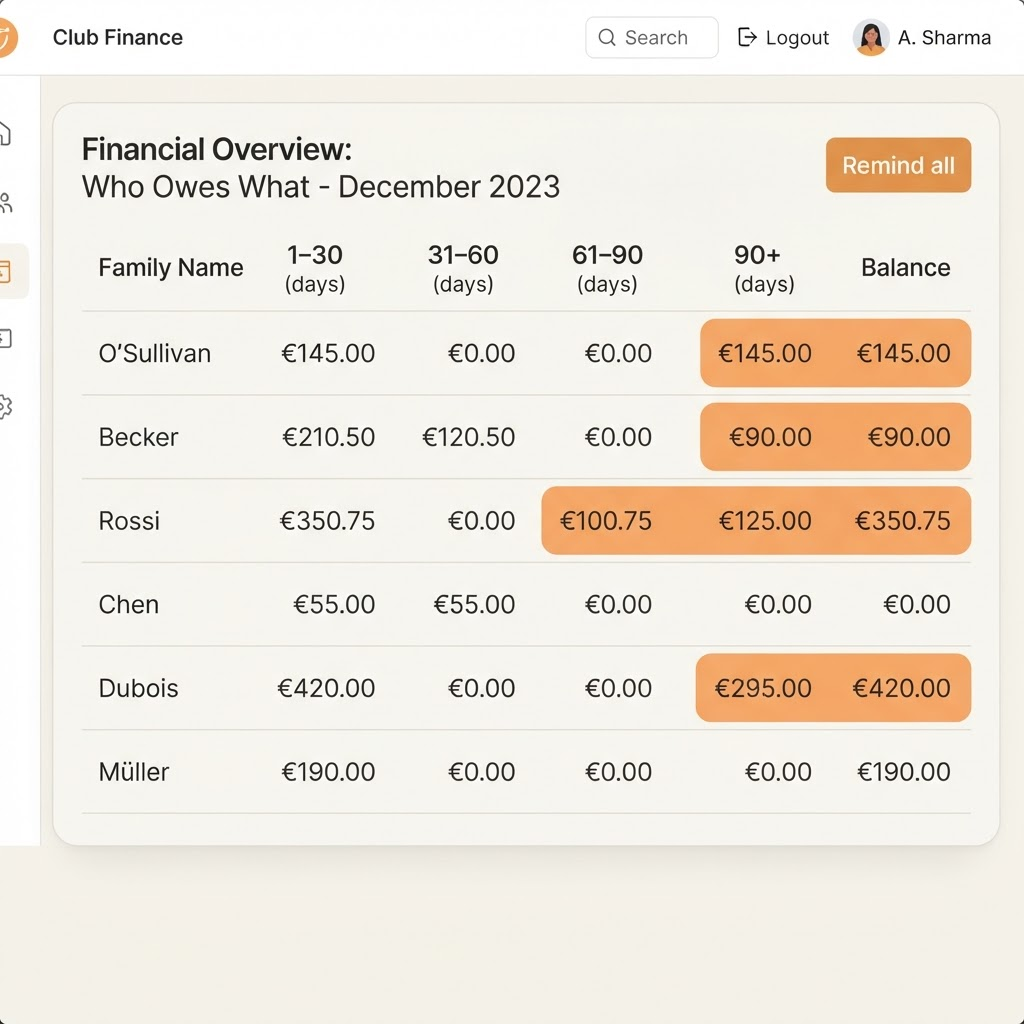Click the magnifier icon in search box

[x=607, y=37]
